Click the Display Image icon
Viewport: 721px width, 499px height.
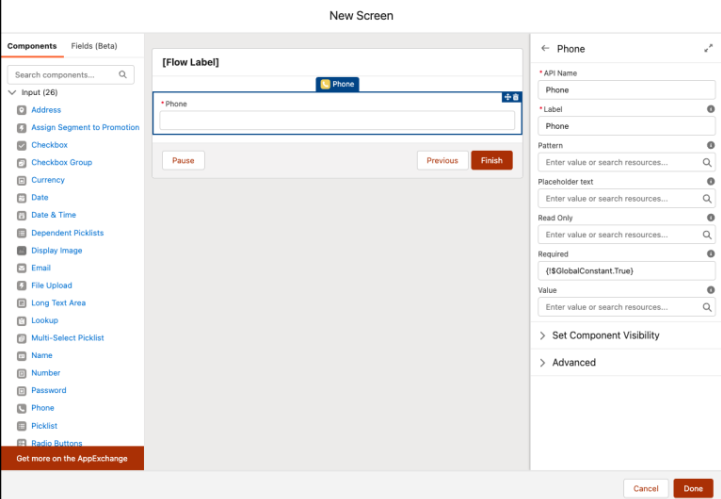coord(22,251)
